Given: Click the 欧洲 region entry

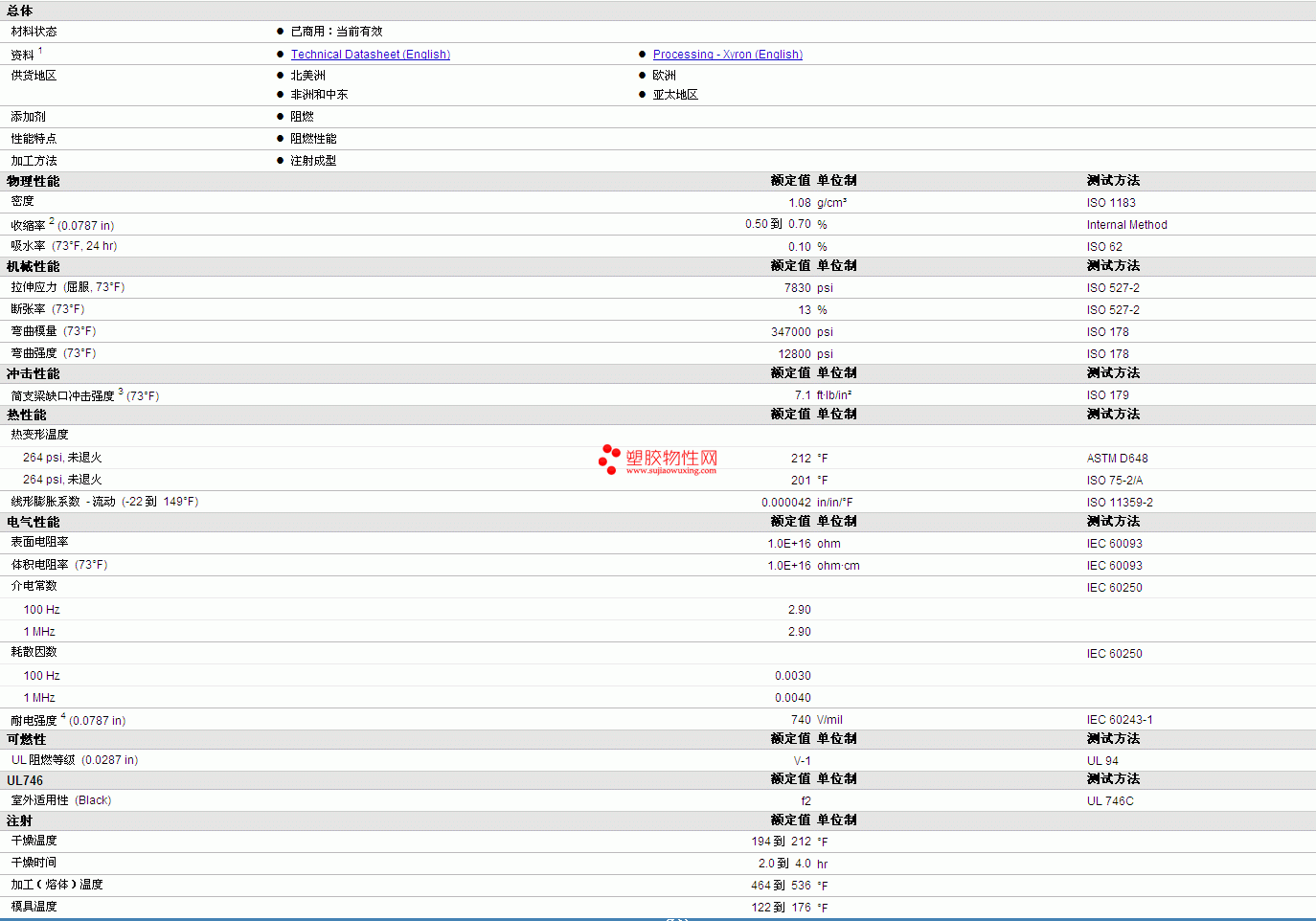Looking at the screenshot, I should point(664,76).
